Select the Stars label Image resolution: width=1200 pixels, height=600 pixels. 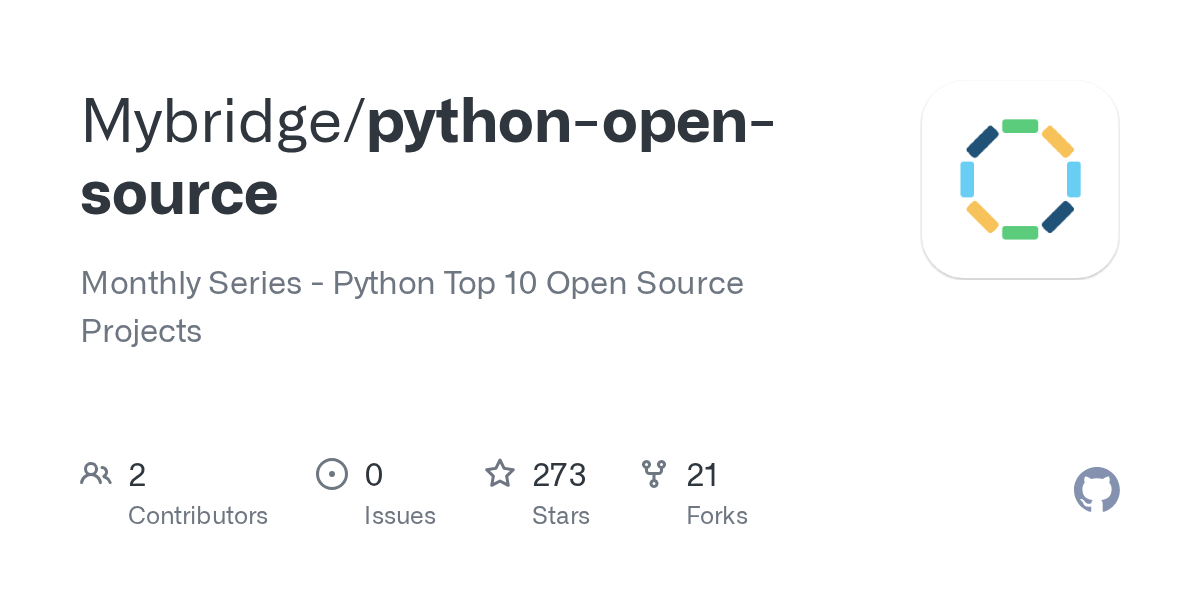point(561,516)
